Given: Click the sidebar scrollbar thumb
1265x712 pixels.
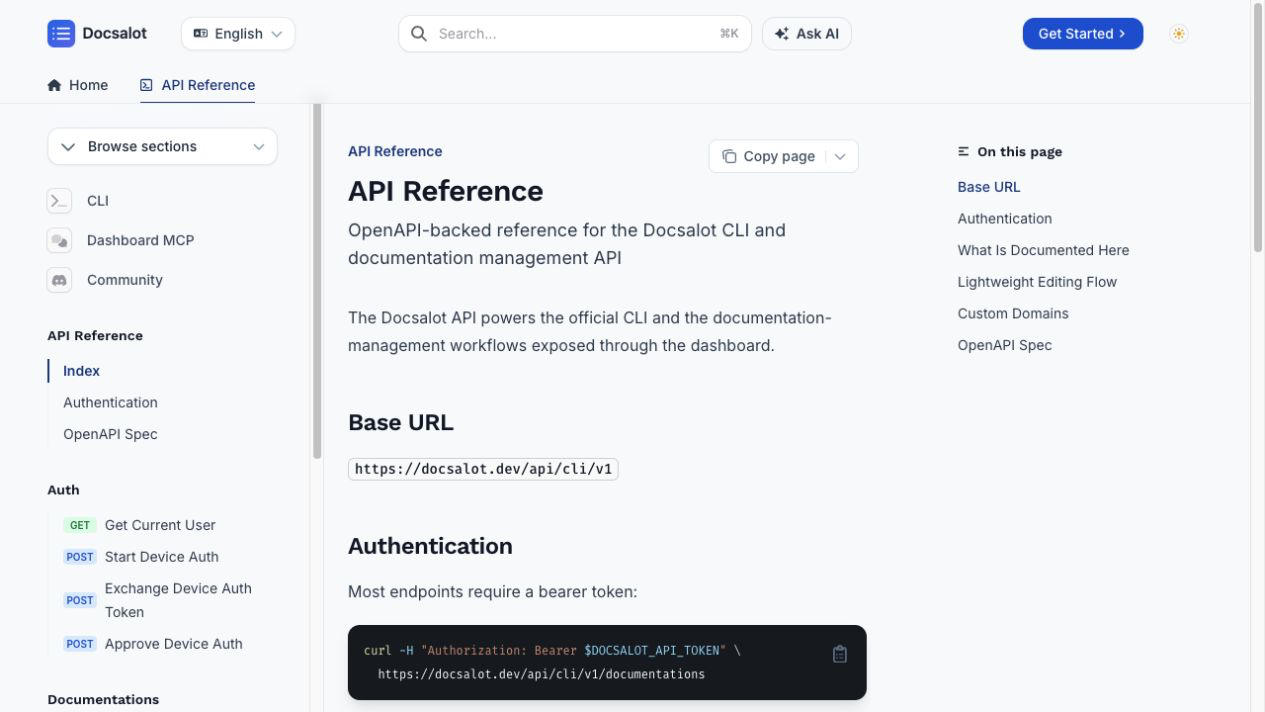Looking at the screenshot, I should tap(317, 282).
